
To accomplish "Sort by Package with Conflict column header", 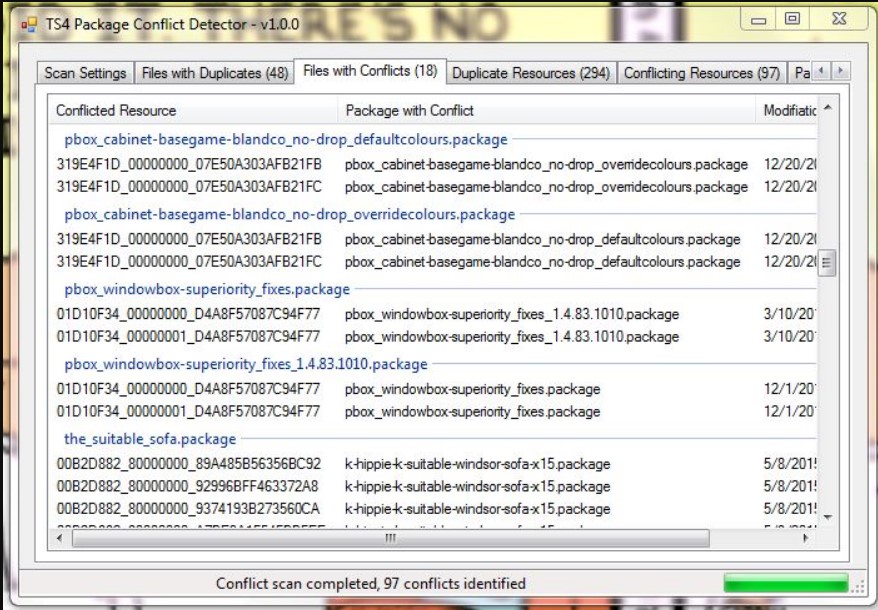I will (x=410, y=110).
